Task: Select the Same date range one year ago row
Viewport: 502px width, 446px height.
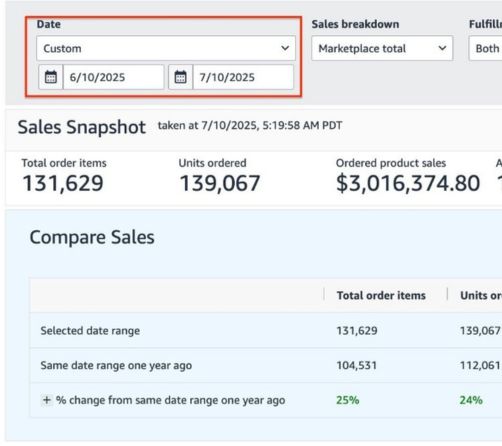Action: pos(266,365)
